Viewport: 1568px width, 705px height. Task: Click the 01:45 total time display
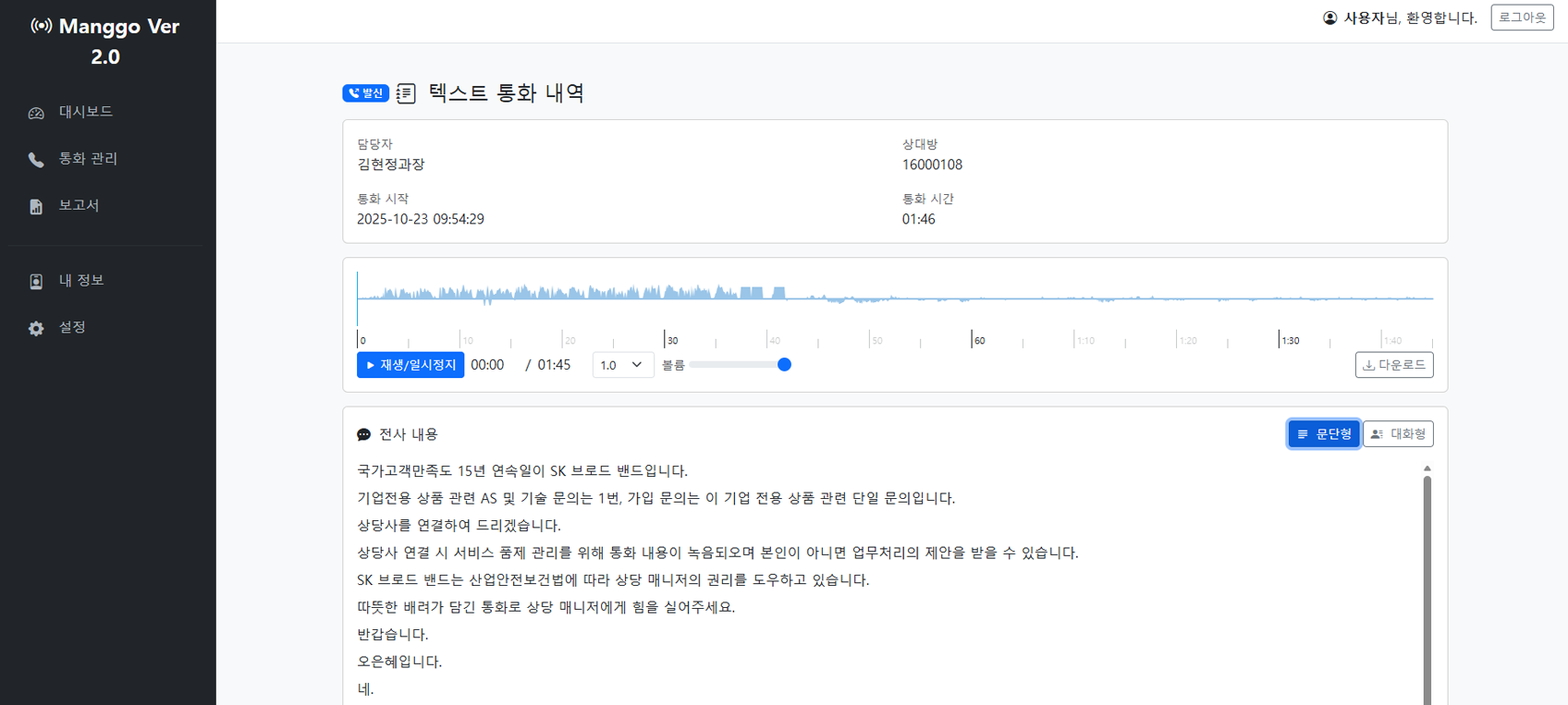[554, 365]
